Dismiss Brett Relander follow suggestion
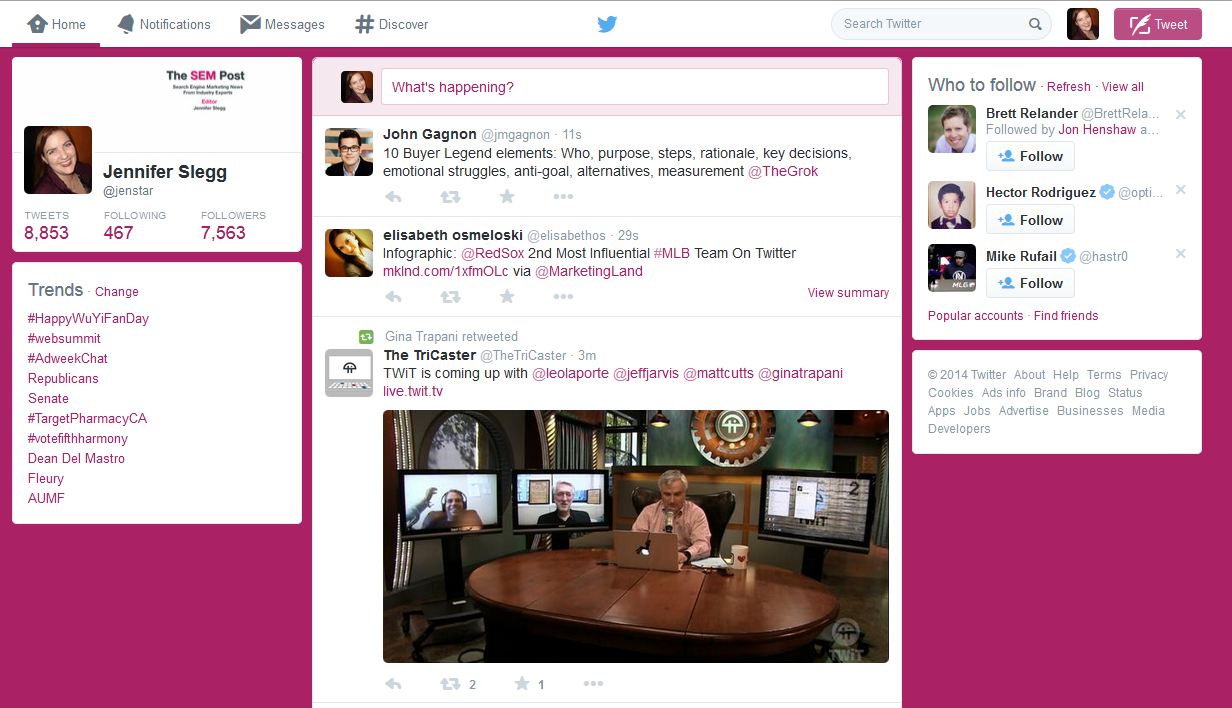 click(1180, 115)
